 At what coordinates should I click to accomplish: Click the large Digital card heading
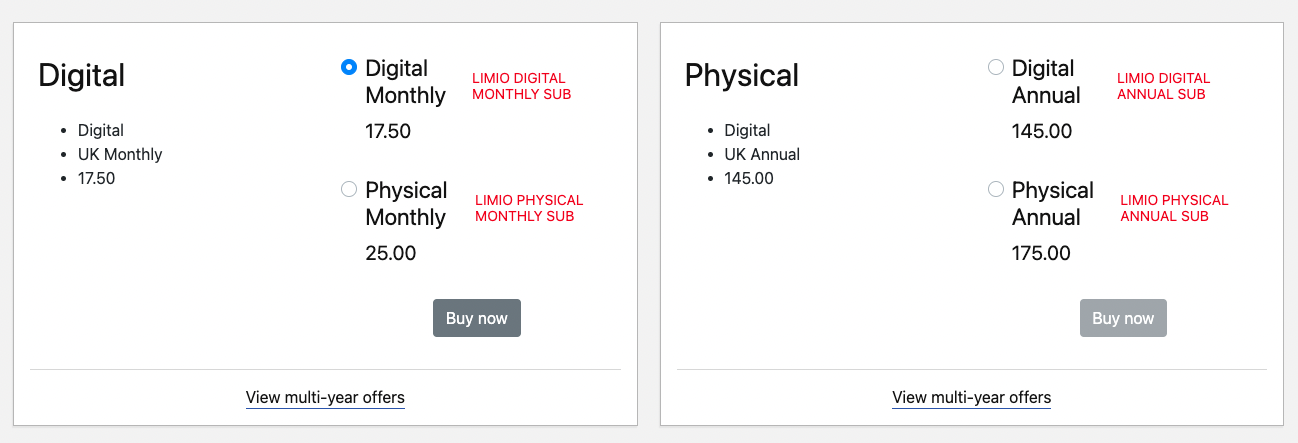82,75
